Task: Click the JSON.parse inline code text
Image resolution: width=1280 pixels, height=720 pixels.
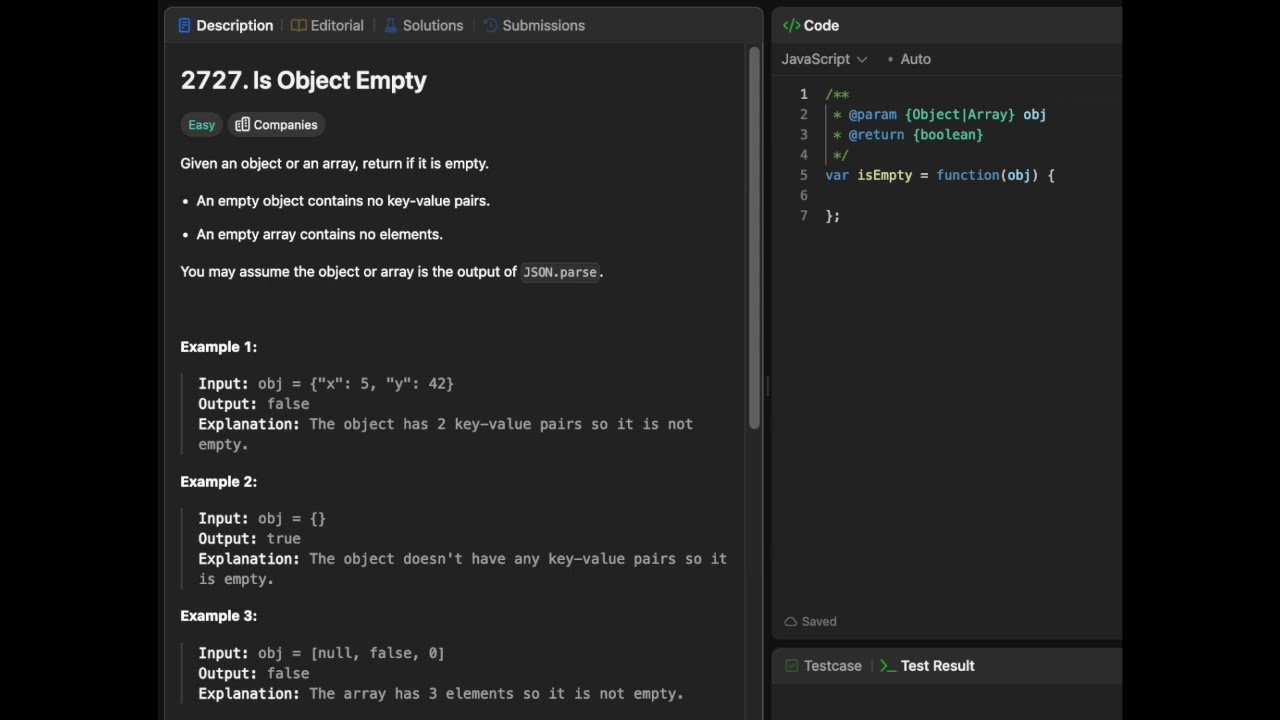Action: click(x=560, y=272)
